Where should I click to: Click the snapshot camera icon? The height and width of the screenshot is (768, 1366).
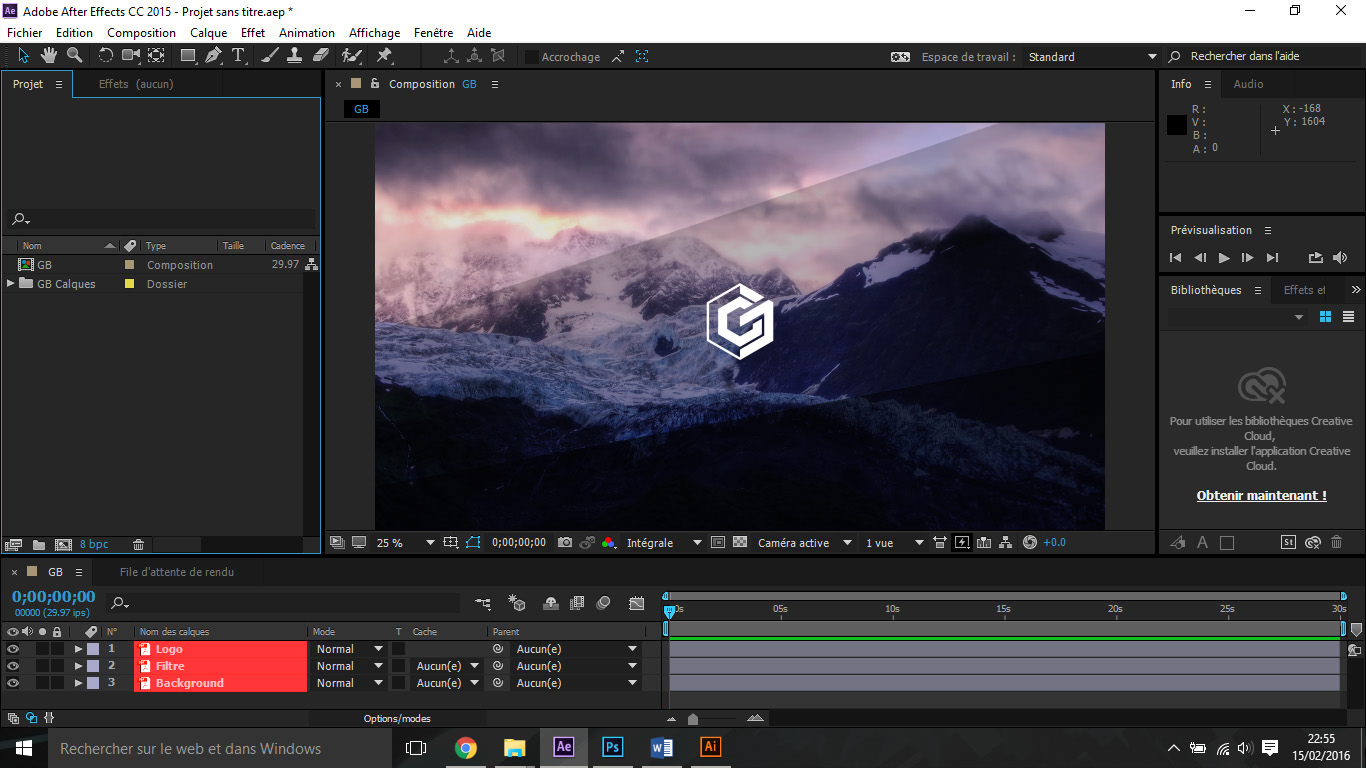565,543
